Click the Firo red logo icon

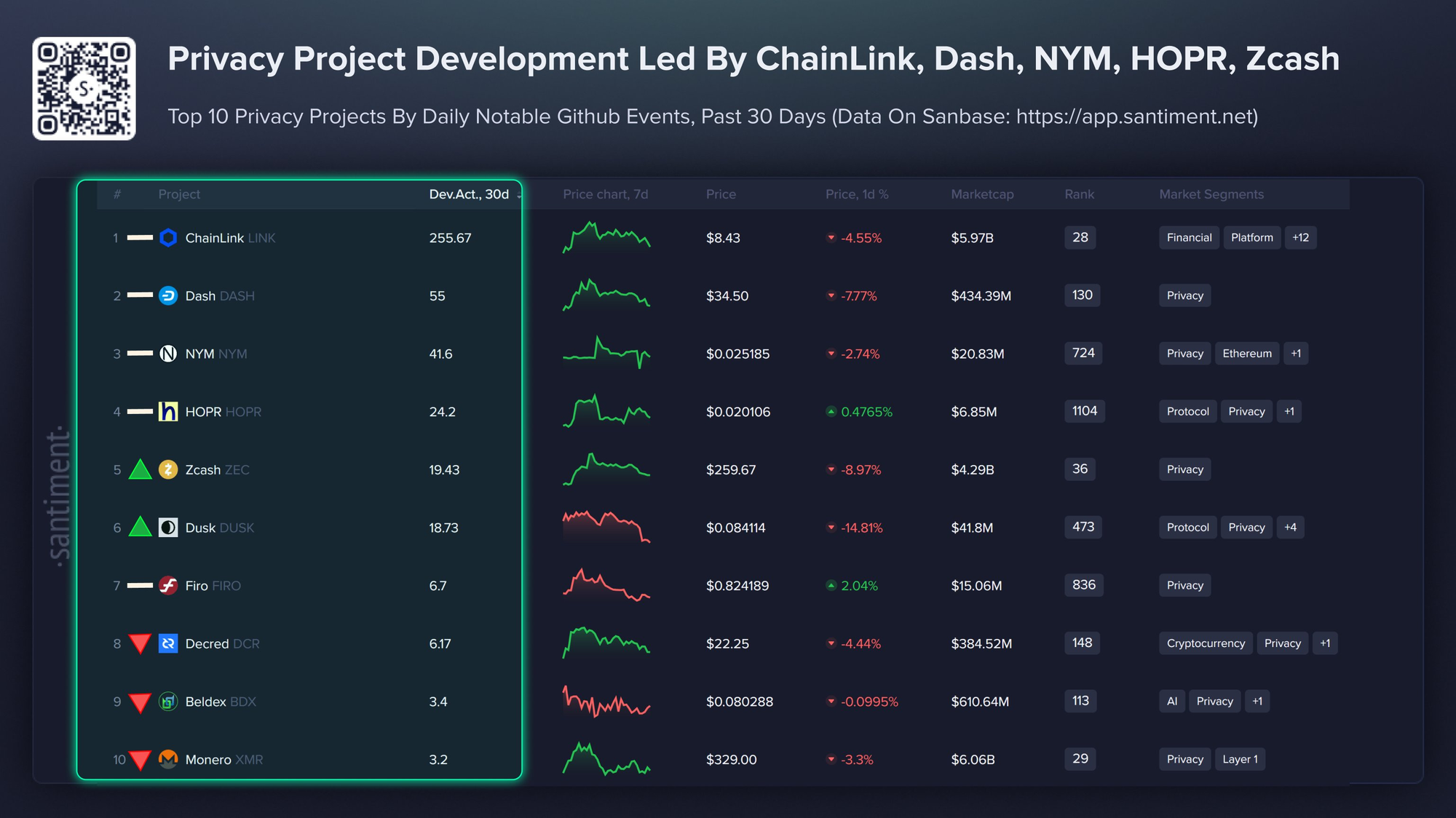pyautogui.click(x=168, y=585)
